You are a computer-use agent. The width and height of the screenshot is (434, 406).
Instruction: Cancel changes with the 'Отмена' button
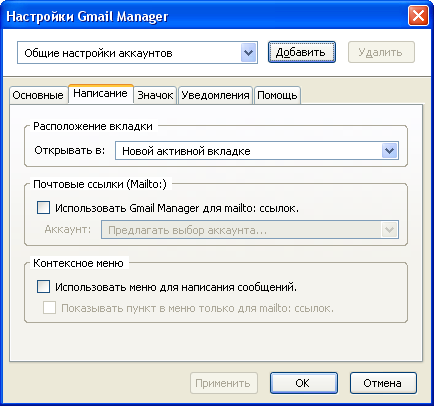pos(383,383)
